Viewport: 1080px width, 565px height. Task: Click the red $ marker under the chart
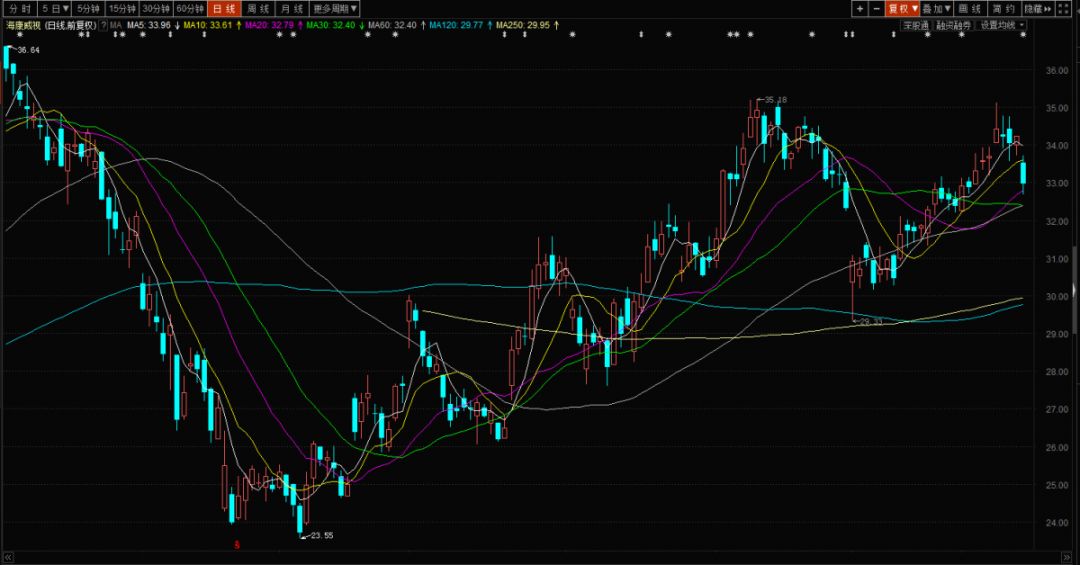pos(237,544)
